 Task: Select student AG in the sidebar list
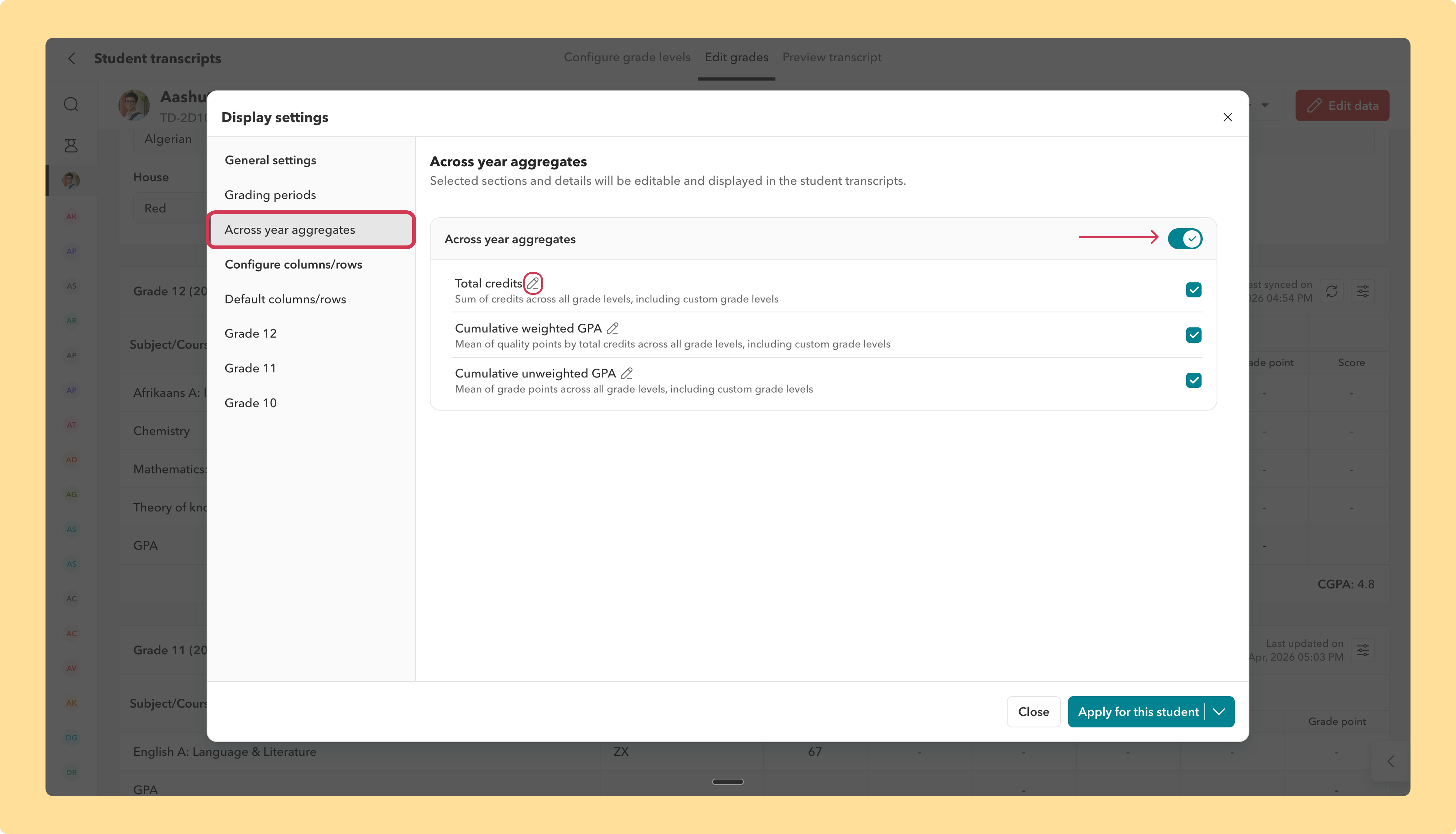tap(71, 494)
